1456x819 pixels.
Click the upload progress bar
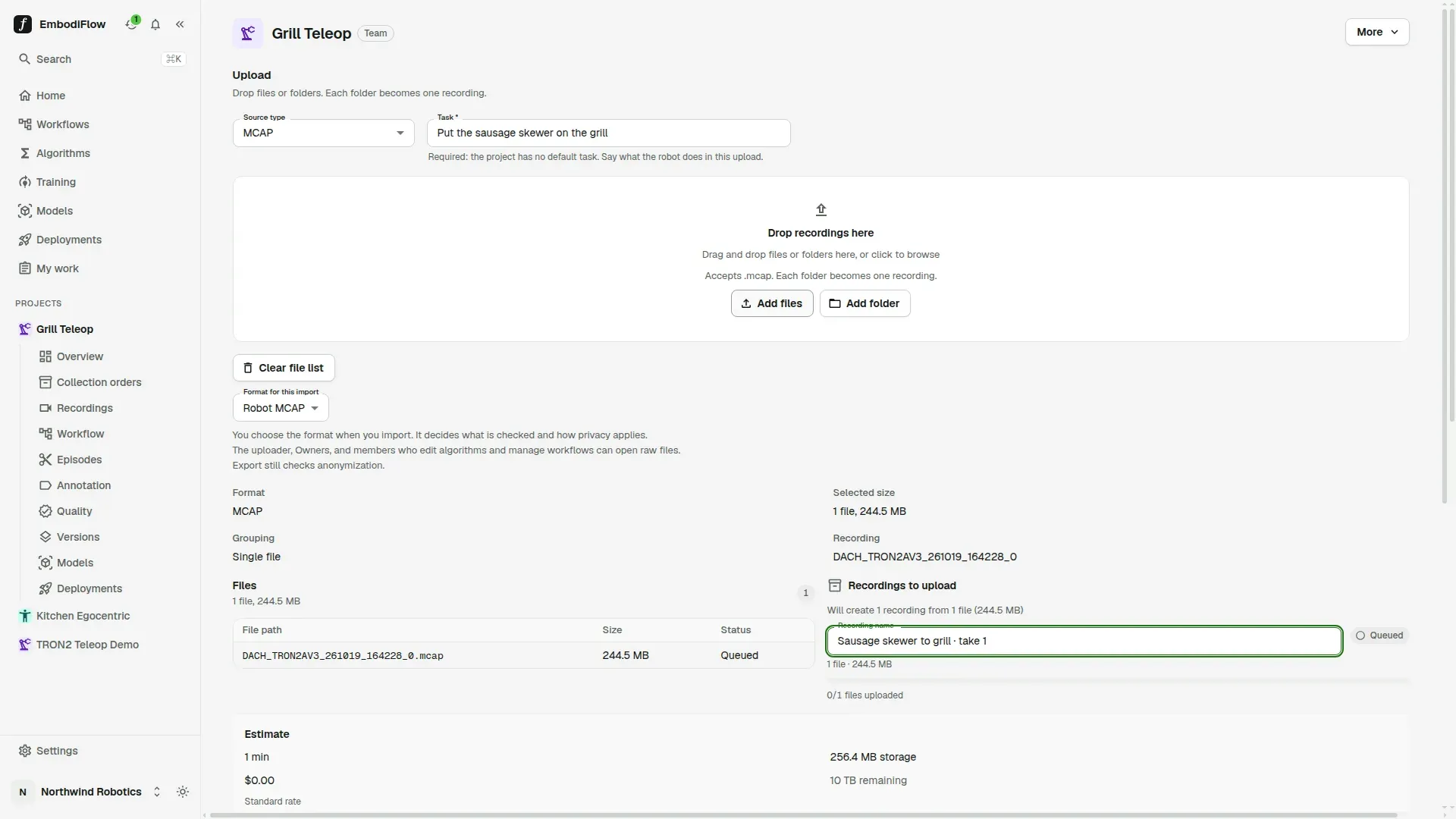click(x=1118, y=681)
